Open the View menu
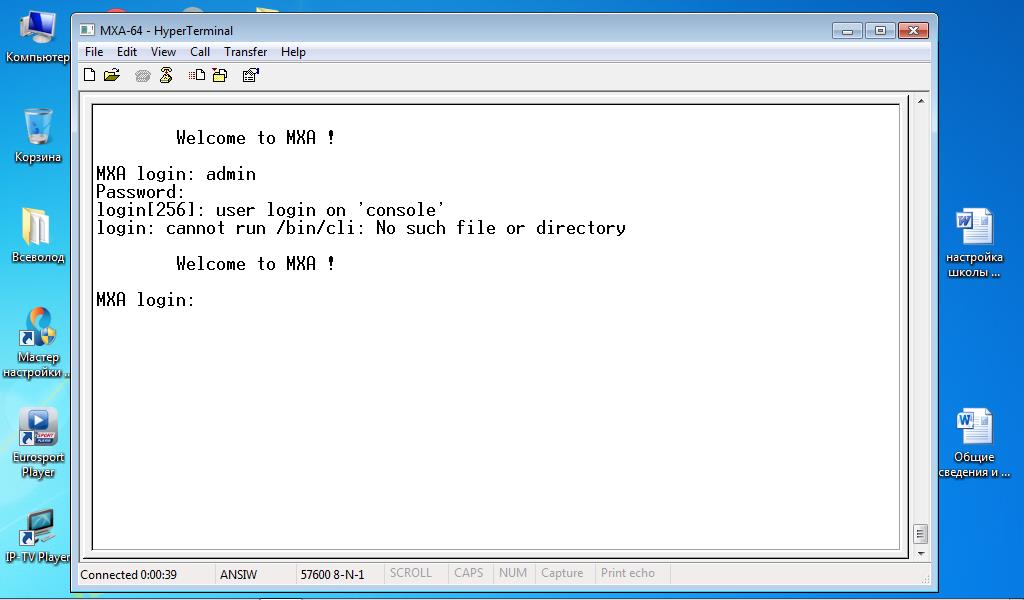Image resolution: width=1024 pixels, height=600 pixels. pos(163,52)
